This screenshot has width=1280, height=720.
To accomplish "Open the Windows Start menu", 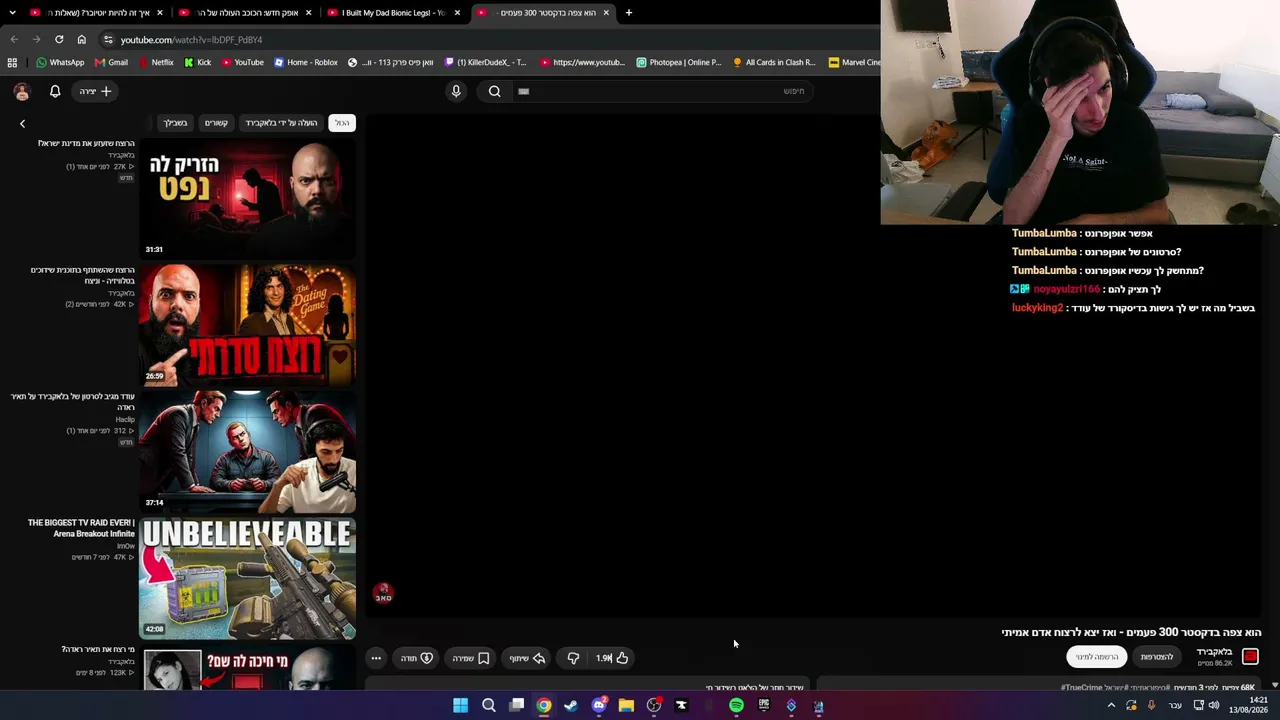I will (x=460, y=705).
